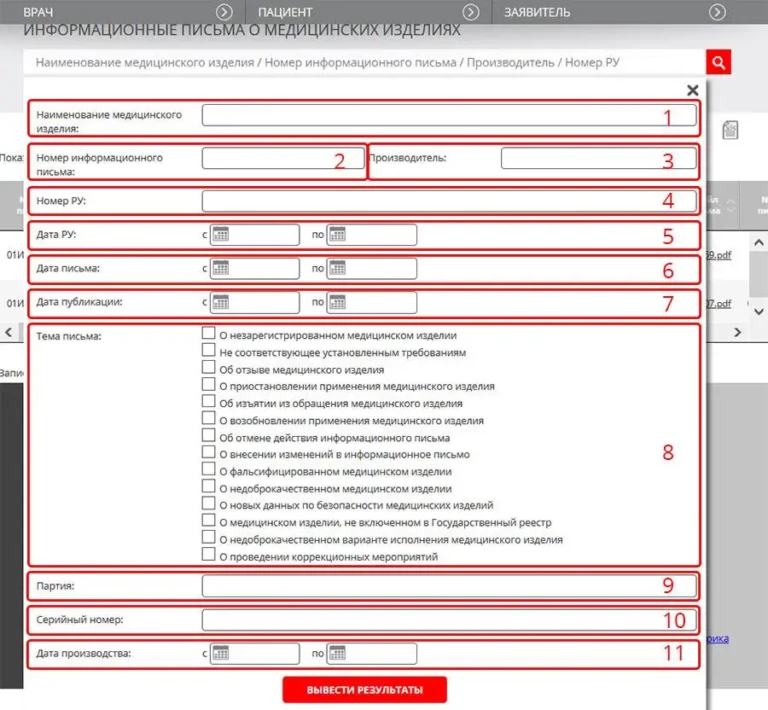Open the 'по' calendar for Дата производства
768x710 pixels.
tap(337, 653)
